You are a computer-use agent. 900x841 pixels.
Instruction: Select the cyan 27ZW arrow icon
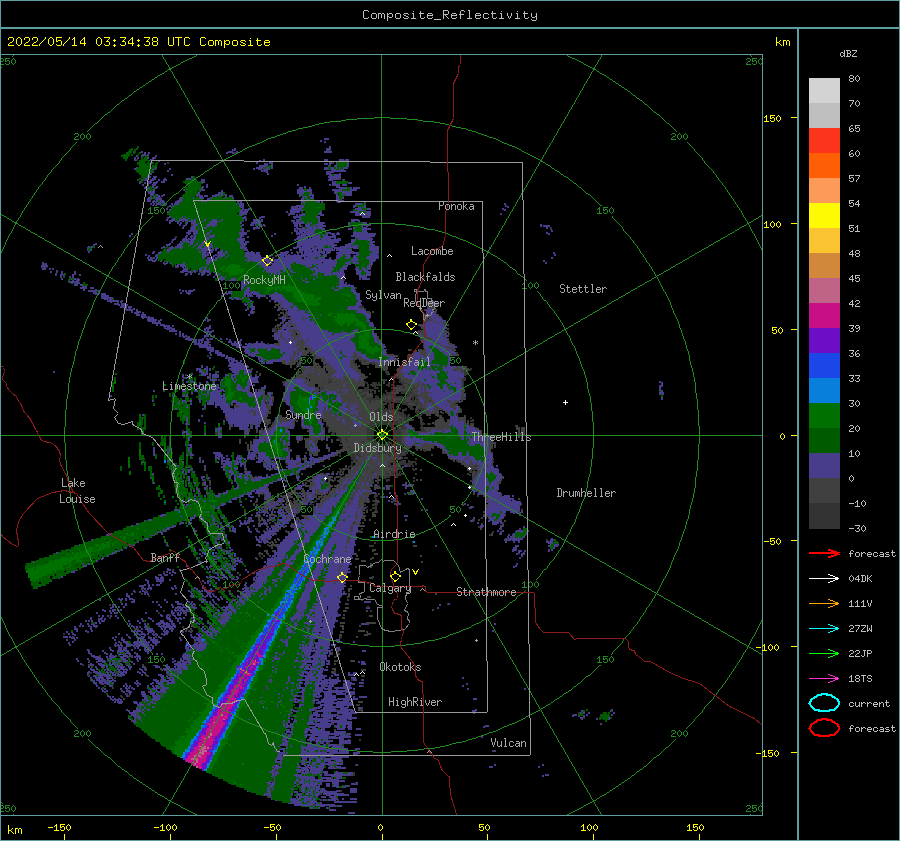[824, 629]
